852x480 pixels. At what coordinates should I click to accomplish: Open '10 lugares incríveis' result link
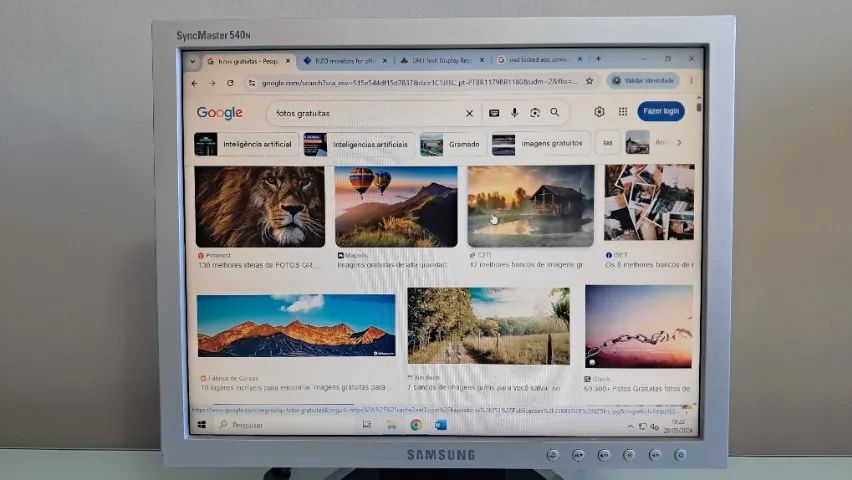tap(296, 388)
